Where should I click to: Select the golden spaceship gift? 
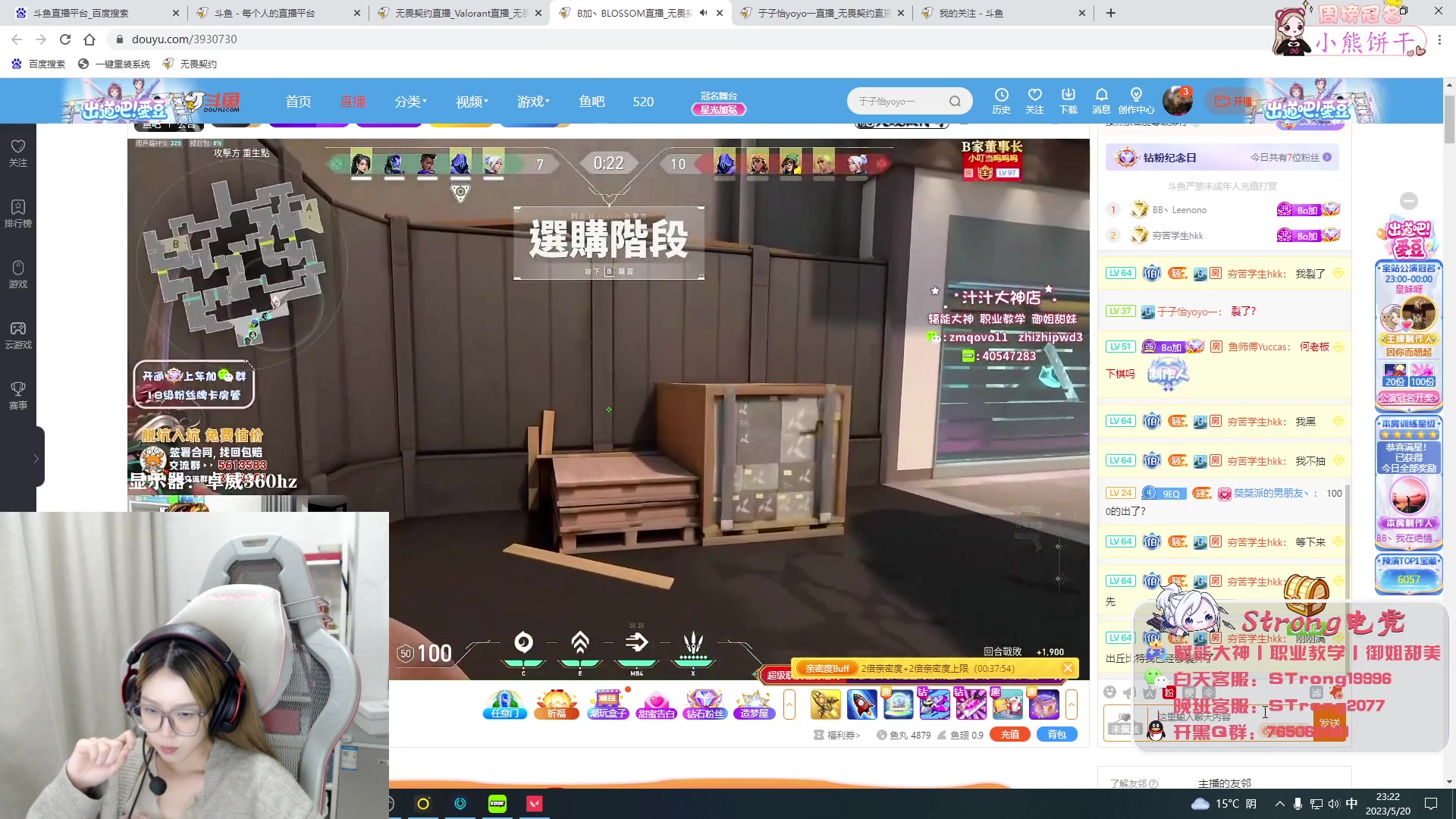pos(825,704)
